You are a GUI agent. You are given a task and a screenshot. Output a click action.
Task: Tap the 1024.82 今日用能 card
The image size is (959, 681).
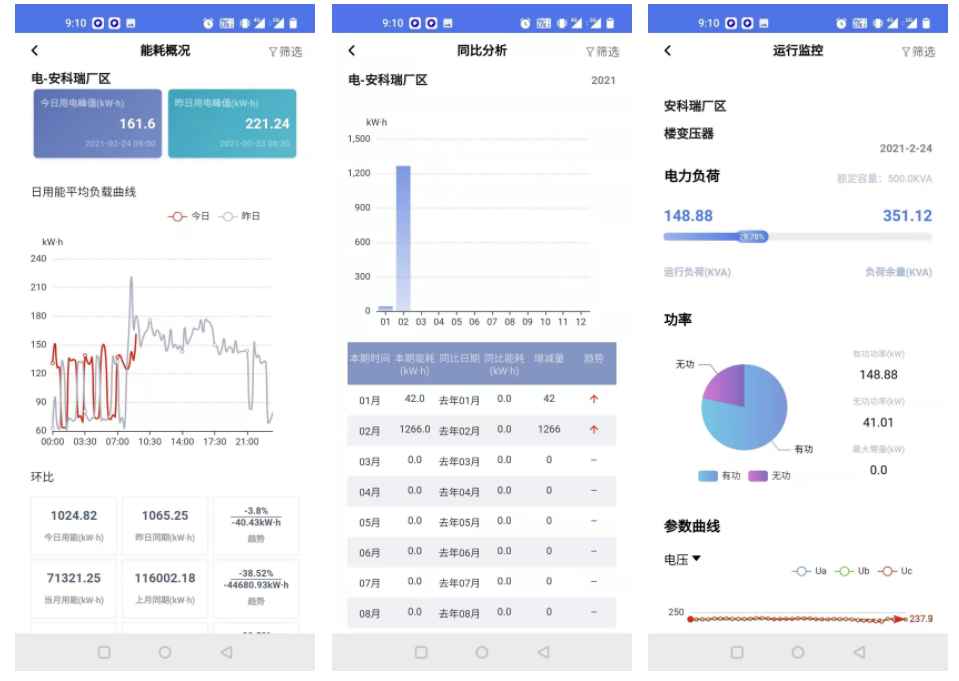(74, 526)
